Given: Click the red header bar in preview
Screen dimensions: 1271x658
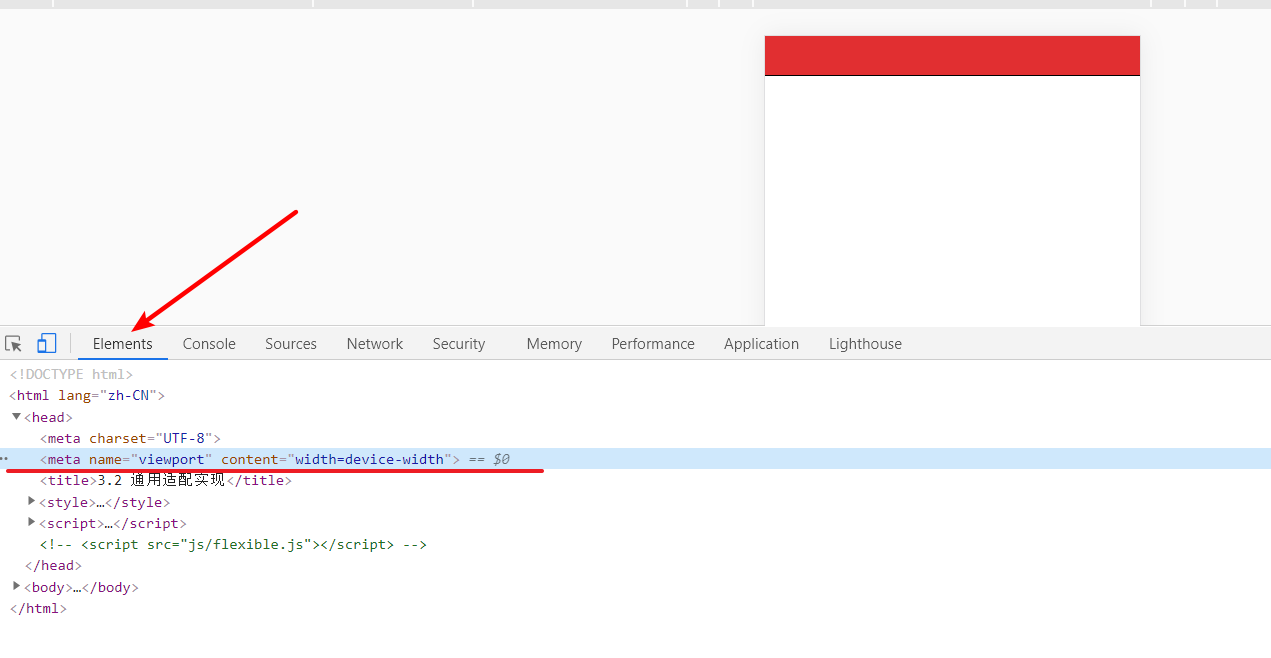Looking at the screenshot, I should [952, 56].
